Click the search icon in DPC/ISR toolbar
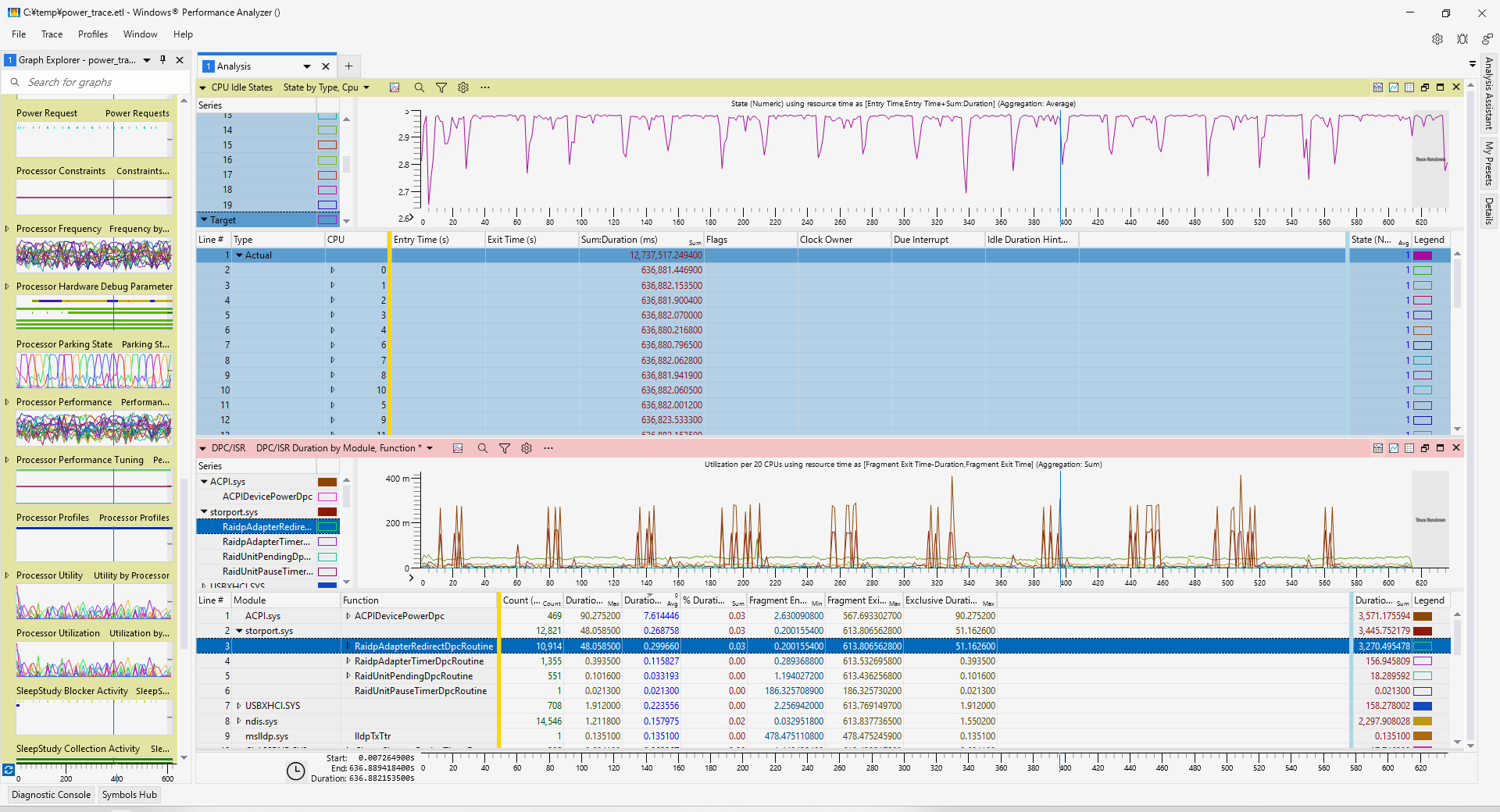 click(482, 448)
